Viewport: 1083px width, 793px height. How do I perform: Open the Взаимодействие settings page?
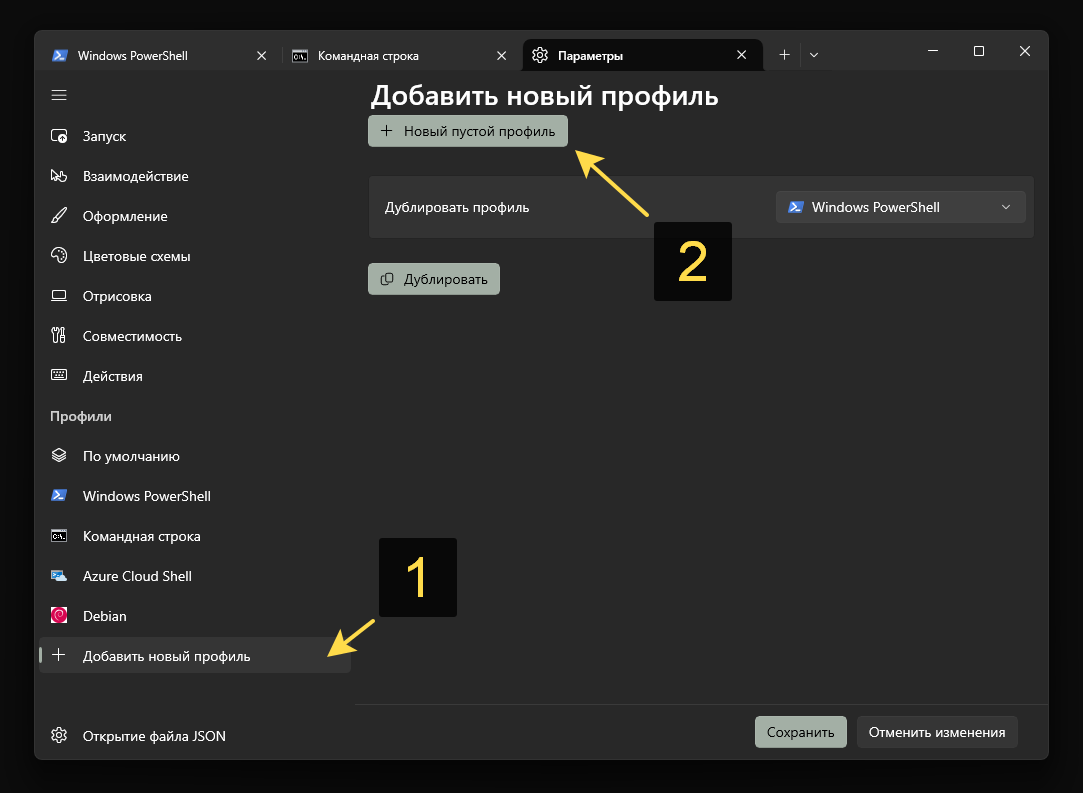pos(195,176)
